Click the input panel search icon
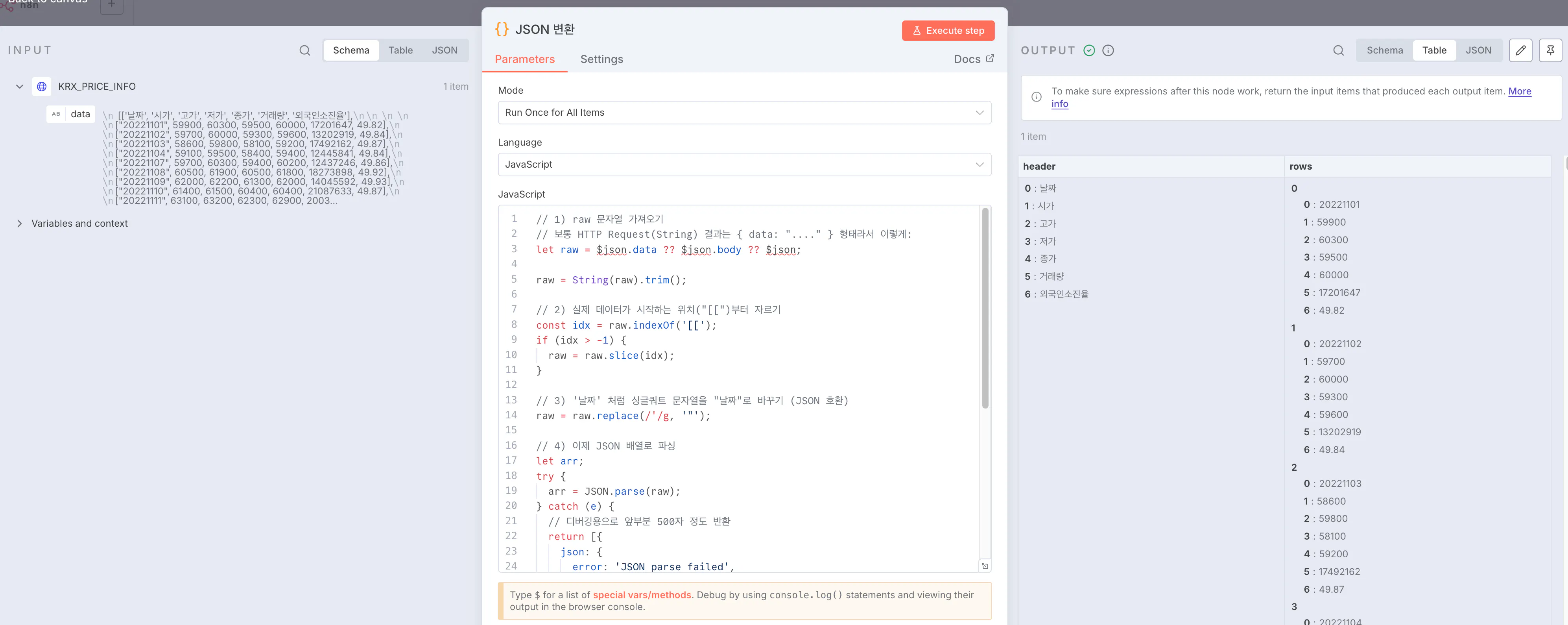The image size is (1568, 625). pos(304,50)
